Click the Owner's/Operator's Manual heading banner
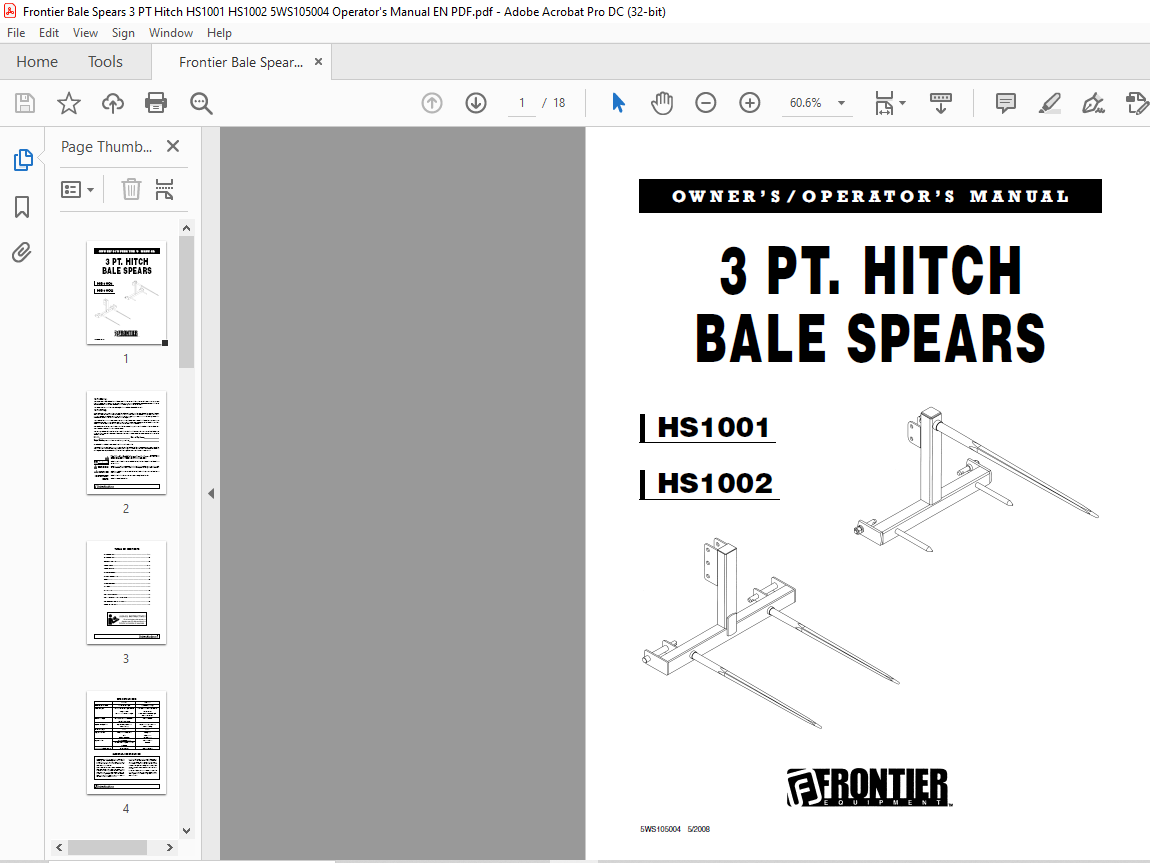This screenshot has width=1150, height=863. click(x=870, y=197)
